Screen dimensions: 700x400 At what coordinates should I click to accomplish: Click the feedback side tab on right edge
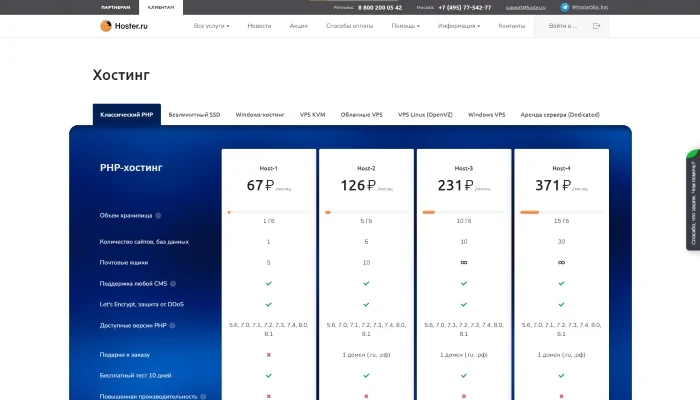click(x=693, y=200)
